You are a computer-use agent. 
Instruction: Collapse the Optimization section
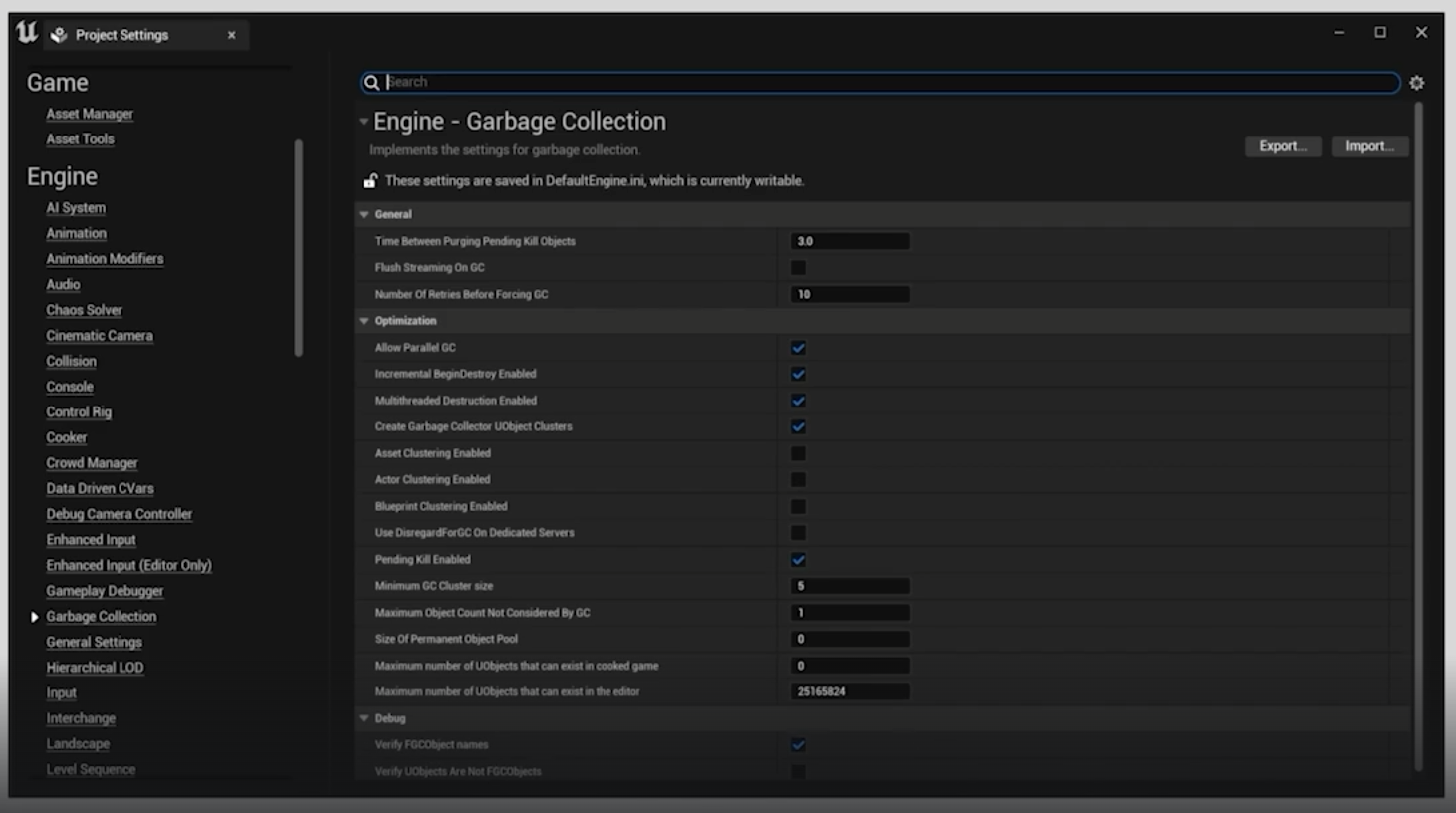coord(364,321)
